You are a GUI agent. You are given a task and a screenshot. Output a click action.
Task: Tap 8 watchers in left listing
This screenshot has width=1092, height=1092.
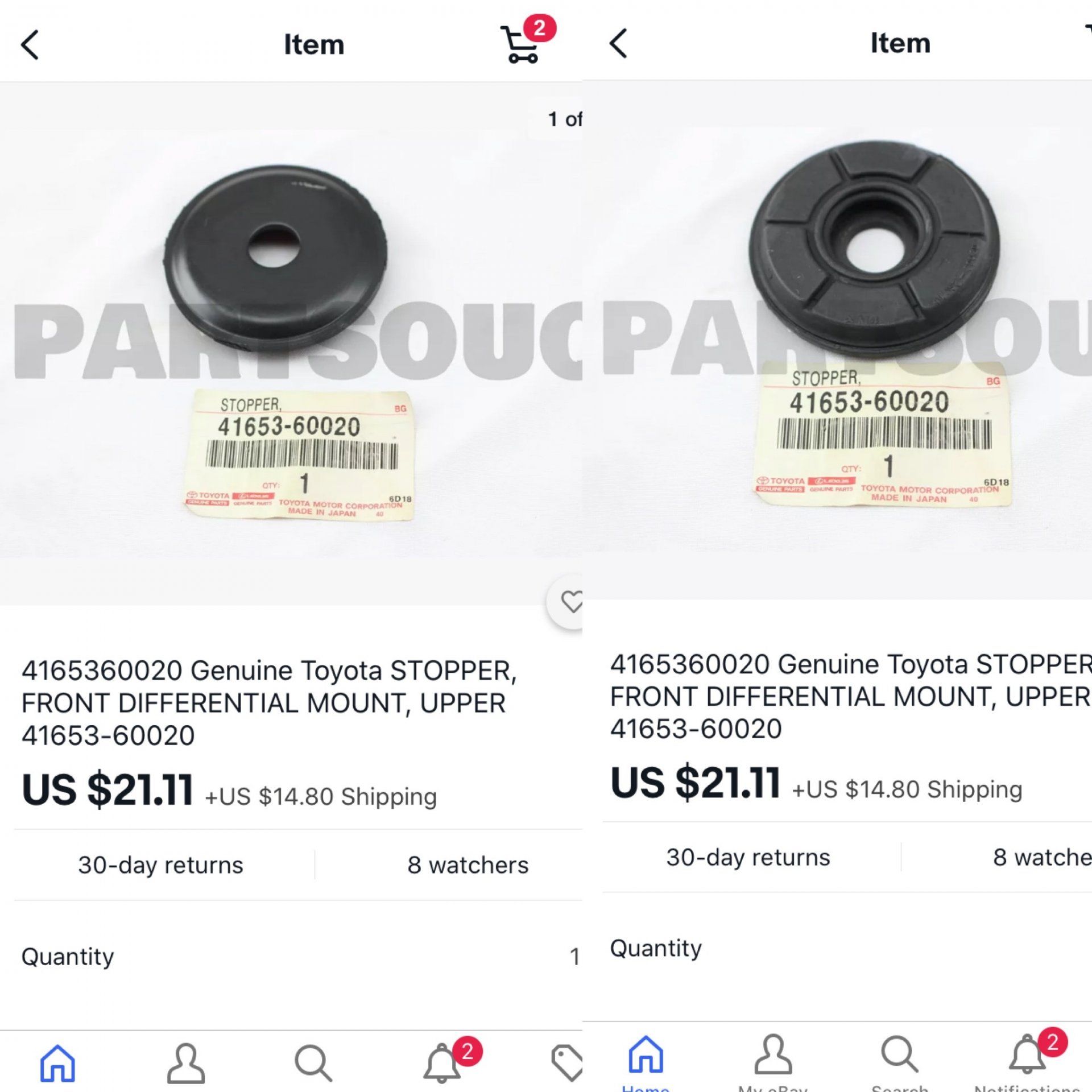click(468, 865)
